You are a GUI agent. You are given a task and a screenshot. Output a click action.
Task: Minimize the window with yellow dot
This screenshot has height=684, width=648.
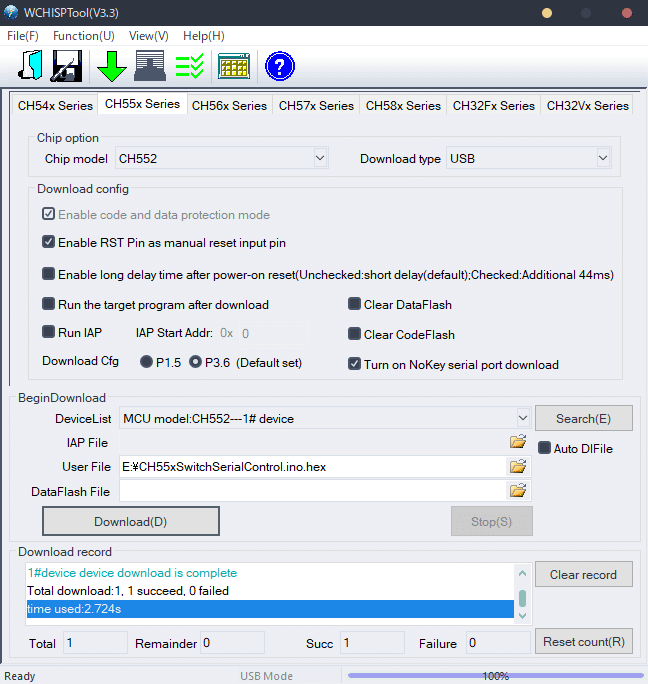click(x=547, y=13)
